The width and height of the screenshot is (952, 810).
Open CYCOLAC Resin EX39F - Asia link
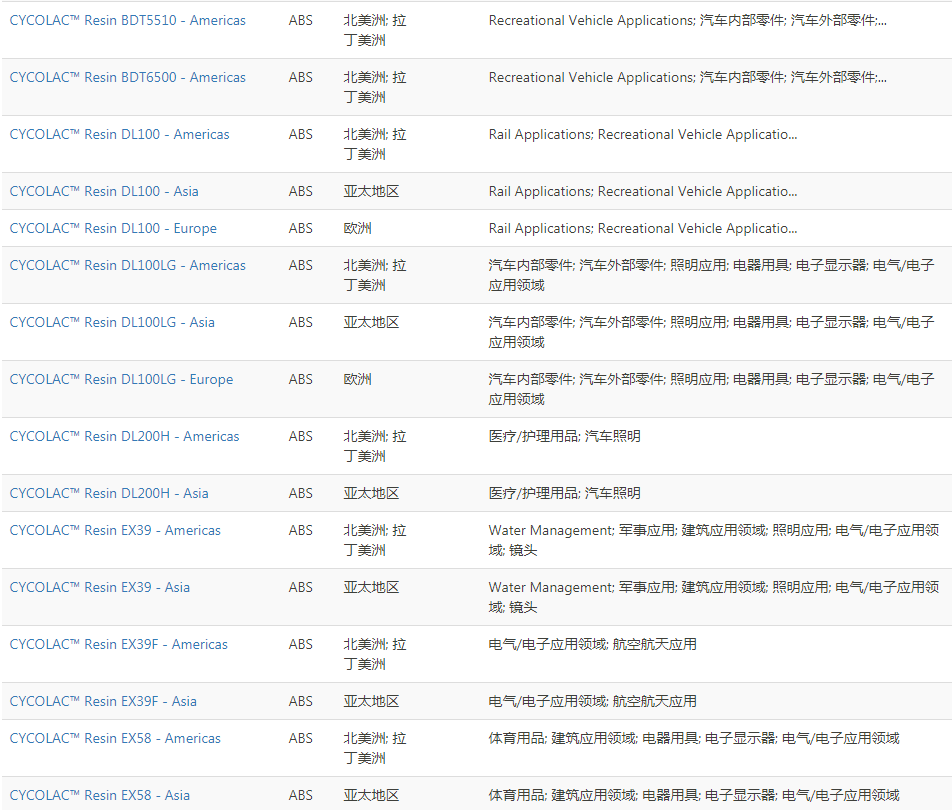click(x=103, y=701)
